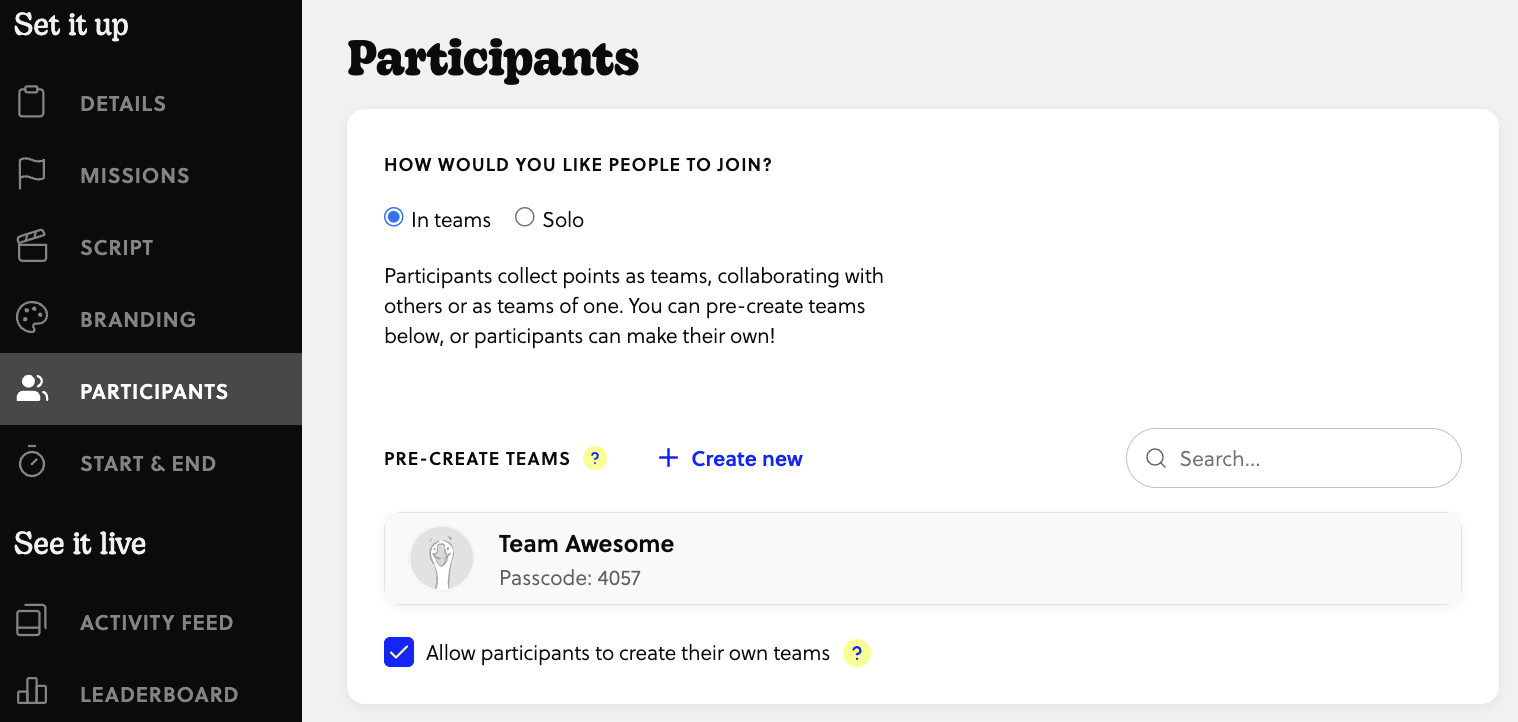Select the Branding palette icon
This screenshot has height=722, width=1518.
[31, 317]
